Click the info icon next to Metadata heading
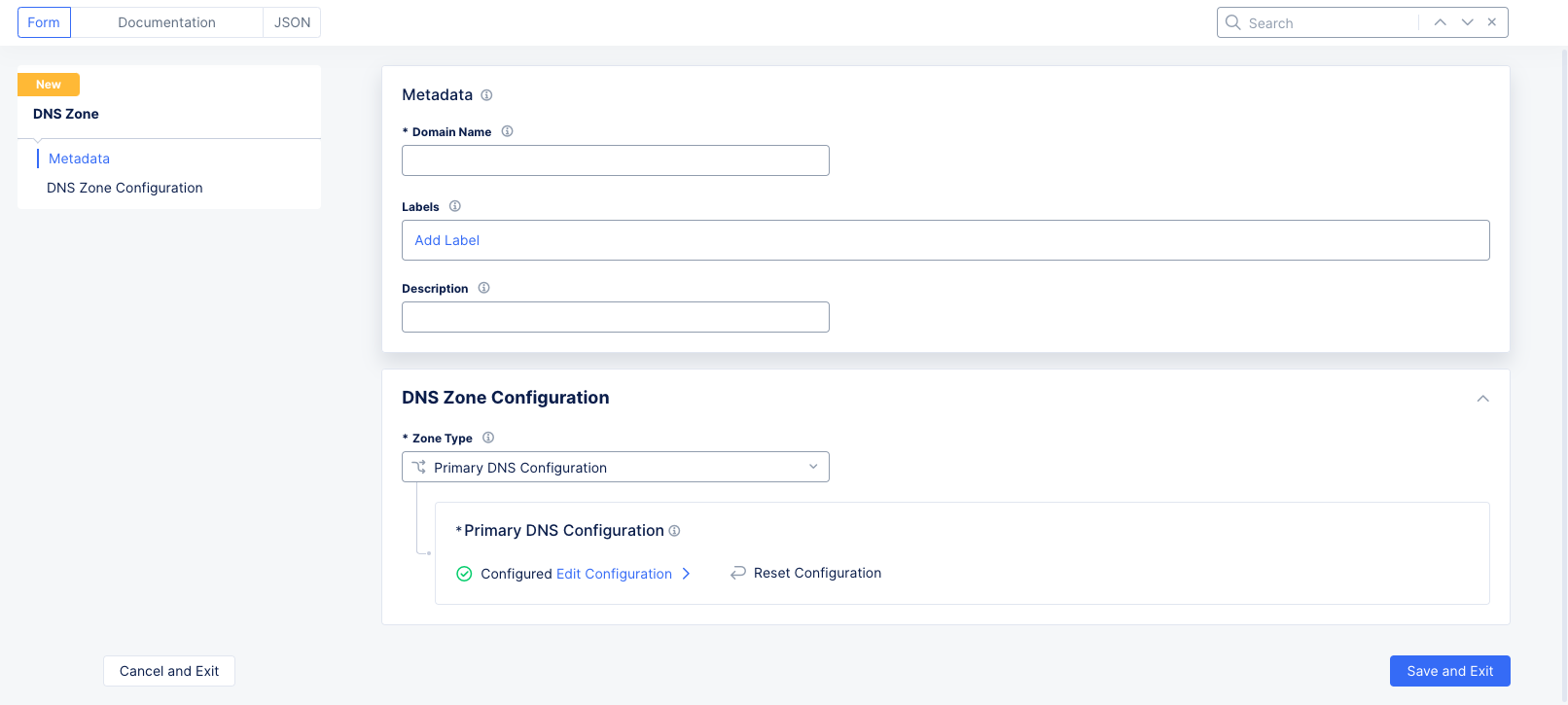The height and width of the screenshot is (705, 1568). coord(486,95)
